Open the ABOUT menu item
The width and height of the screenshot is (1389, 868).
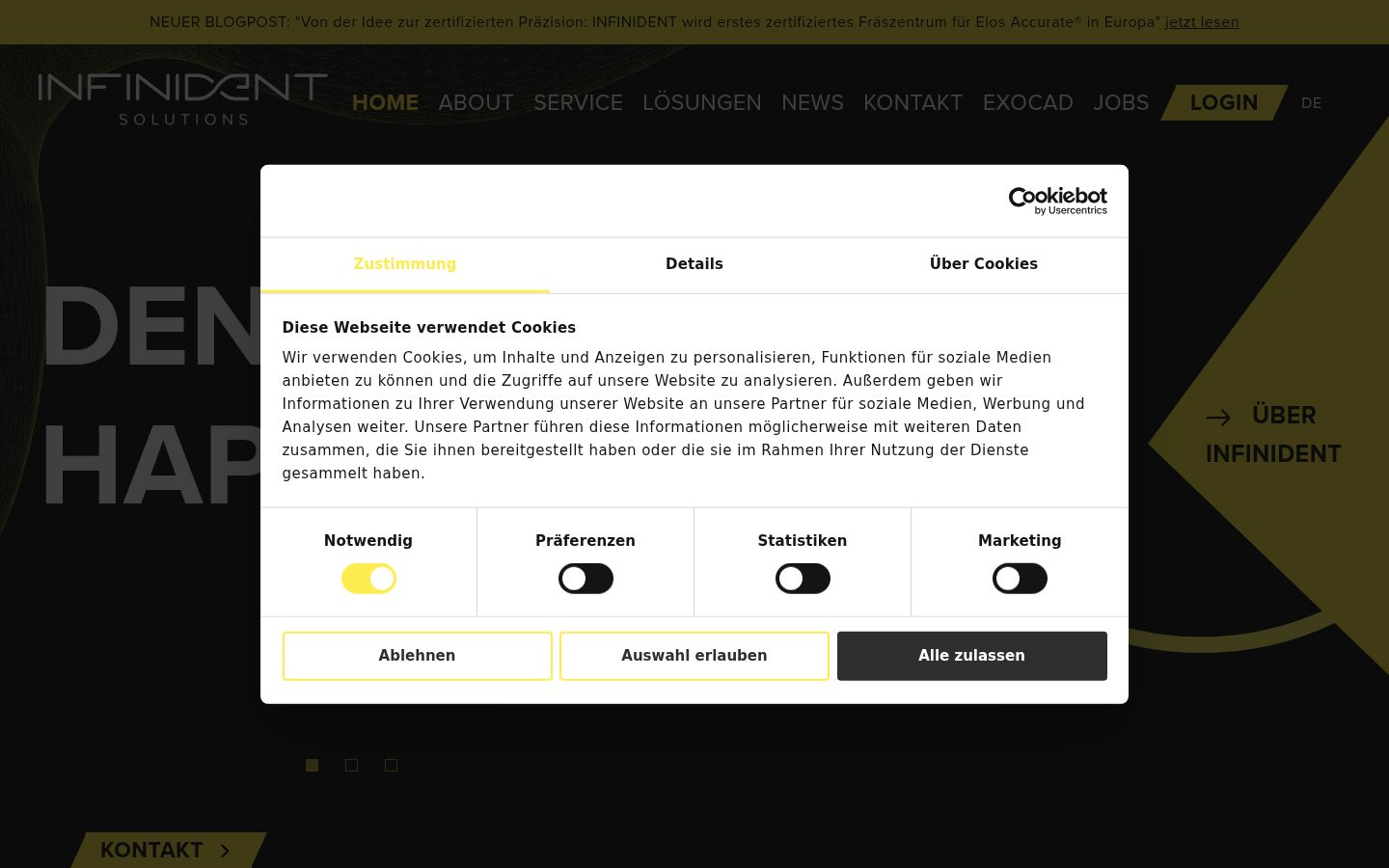[x=476, y=102]
